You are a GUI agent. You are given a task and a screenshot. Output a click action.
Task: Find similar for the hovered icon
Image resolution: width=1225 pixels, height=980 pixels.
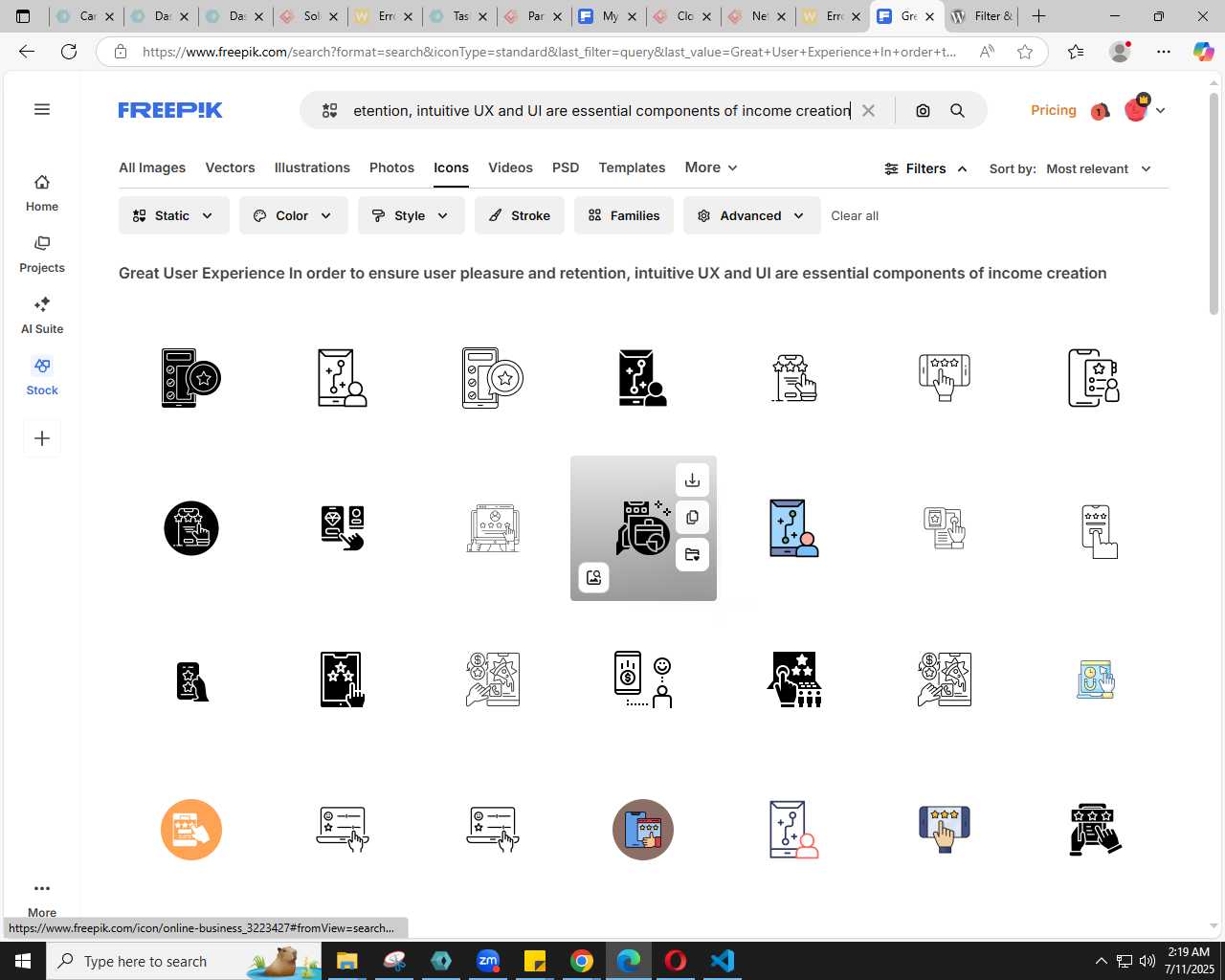pyautogui.click(x=593, y=577)
